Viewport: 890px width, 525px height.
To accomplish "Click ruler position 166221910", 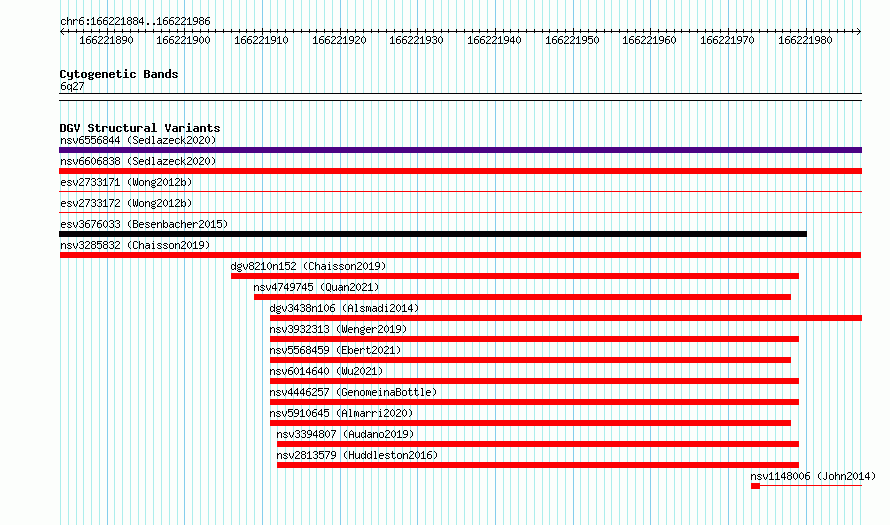I will click(x=261, y=40).
